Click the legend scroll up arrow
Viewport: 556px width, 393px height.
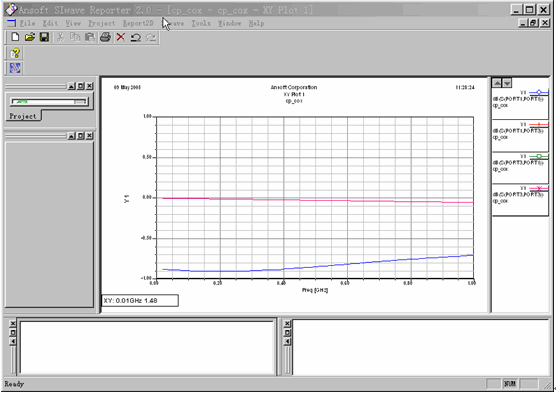(x=497, y=83)
